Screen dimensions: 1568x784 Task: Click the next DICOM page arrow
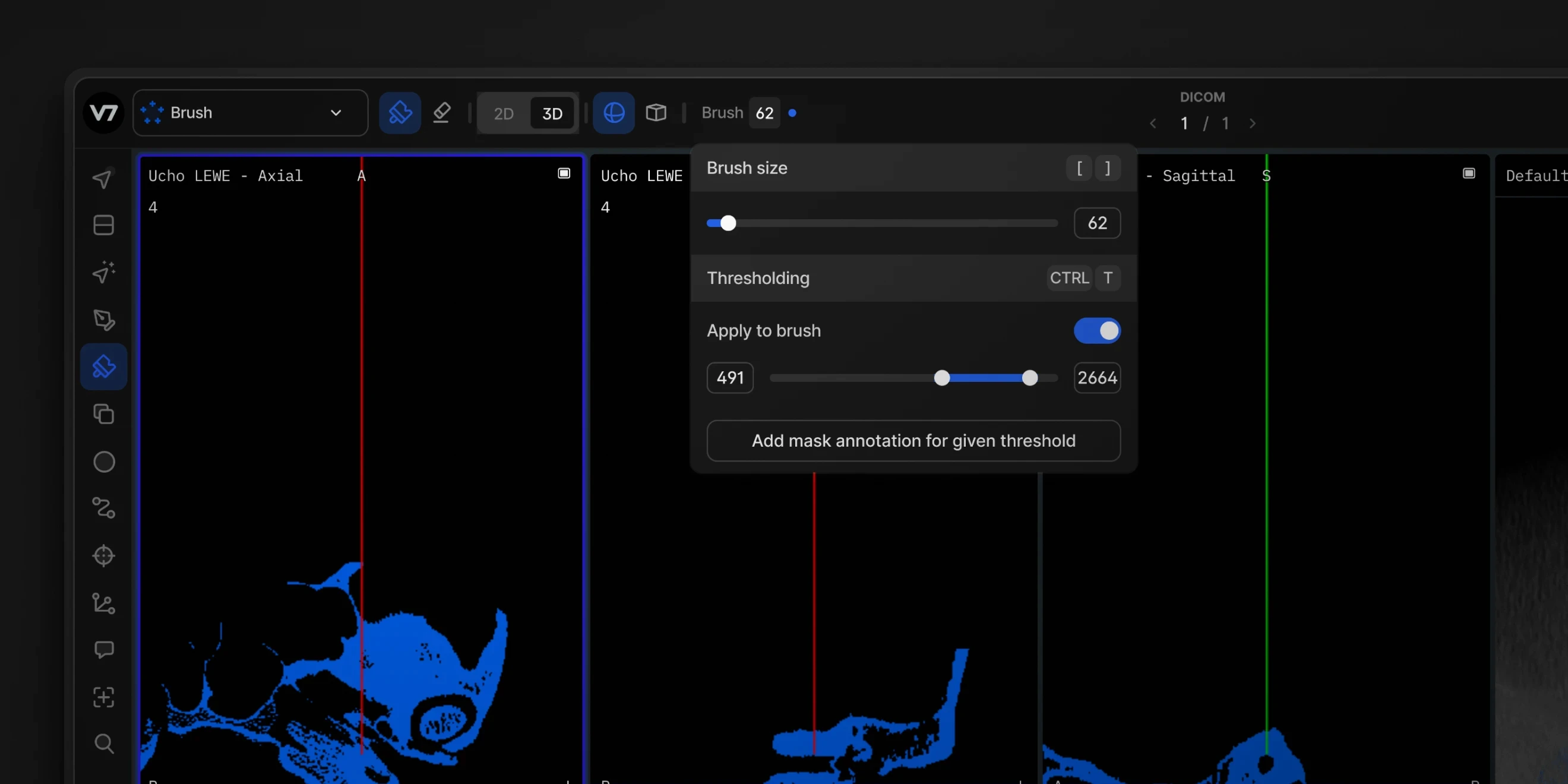1253,123
